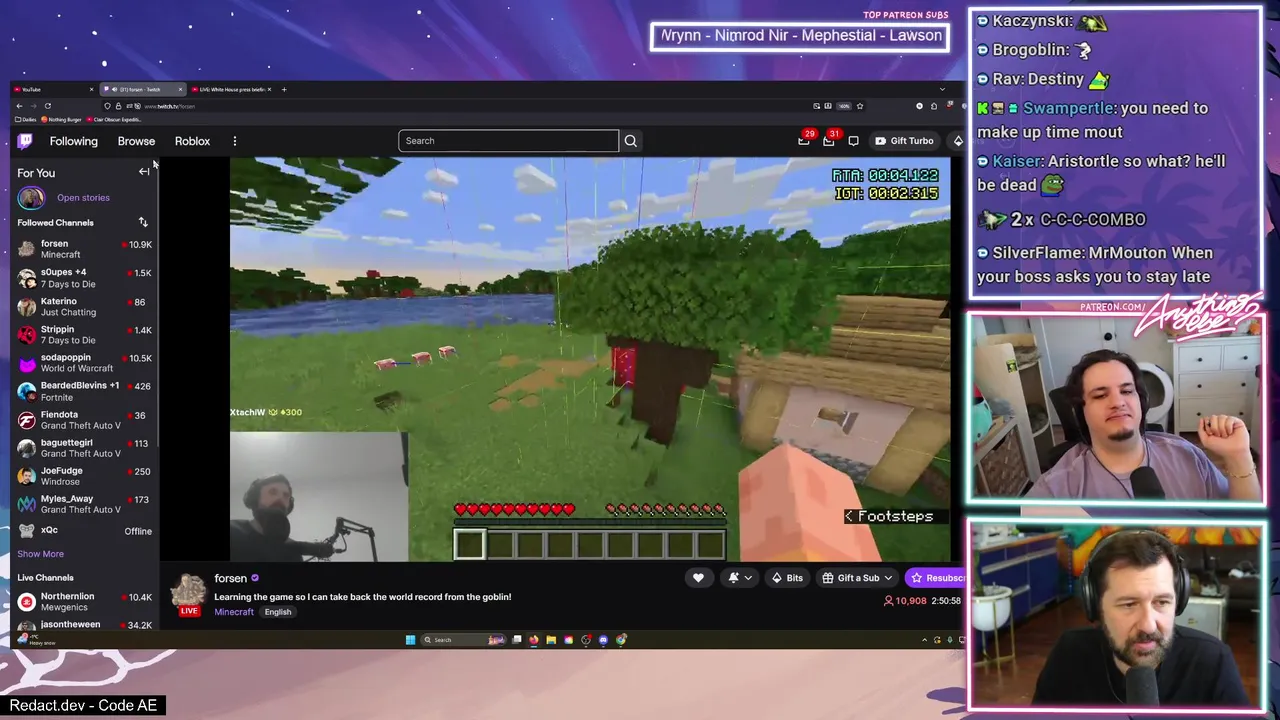1280x720 pixels.
Task: Toggle follow heart button for forsen
Action: 698,578
